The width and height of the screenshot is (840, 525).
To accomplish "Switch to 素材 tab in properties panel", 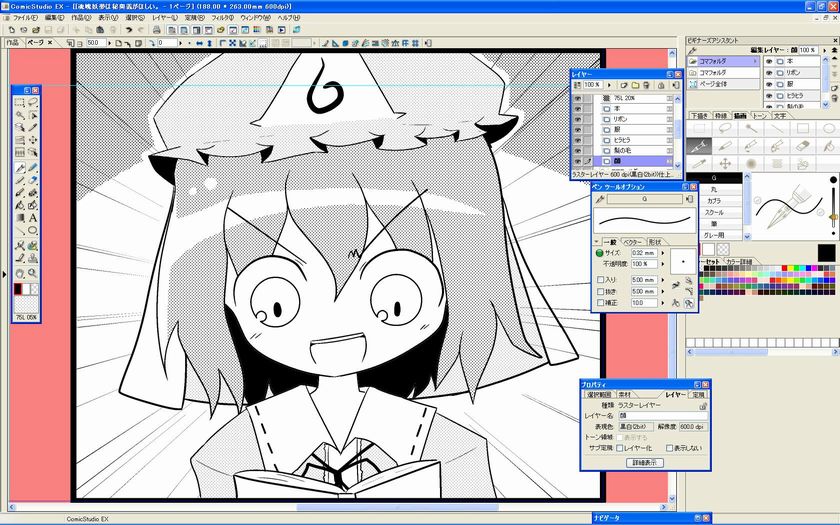I will (x=624, y=395).
